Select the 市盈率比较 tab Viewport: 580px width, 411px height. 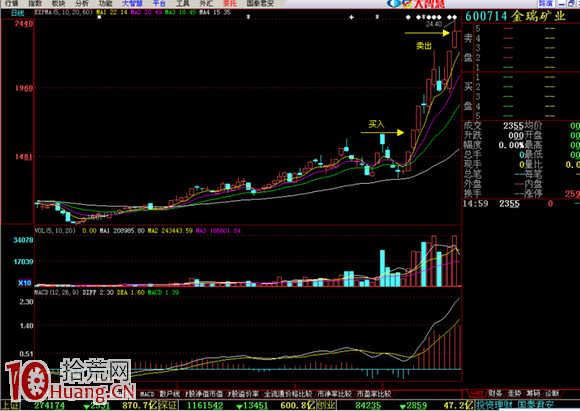[x=374, y=394]
